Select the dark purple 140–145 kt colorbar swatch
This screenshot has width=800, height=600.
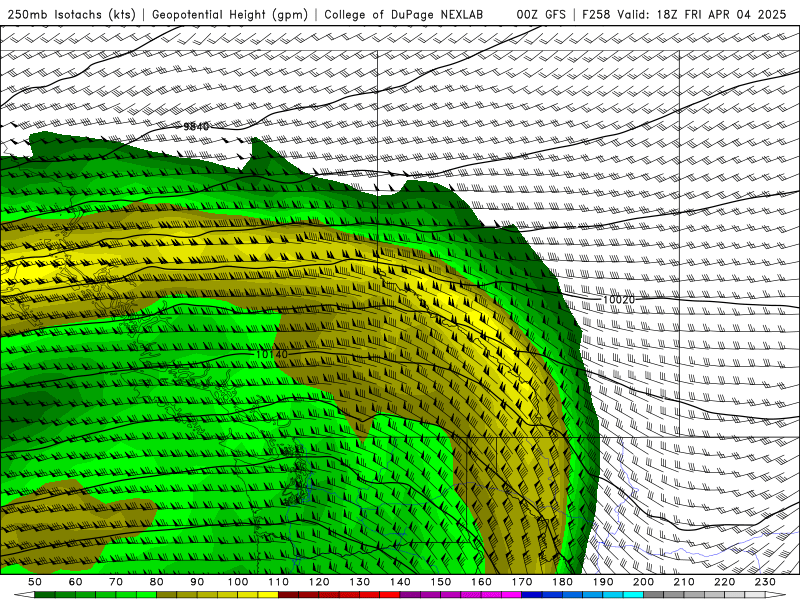click(410, 595)
